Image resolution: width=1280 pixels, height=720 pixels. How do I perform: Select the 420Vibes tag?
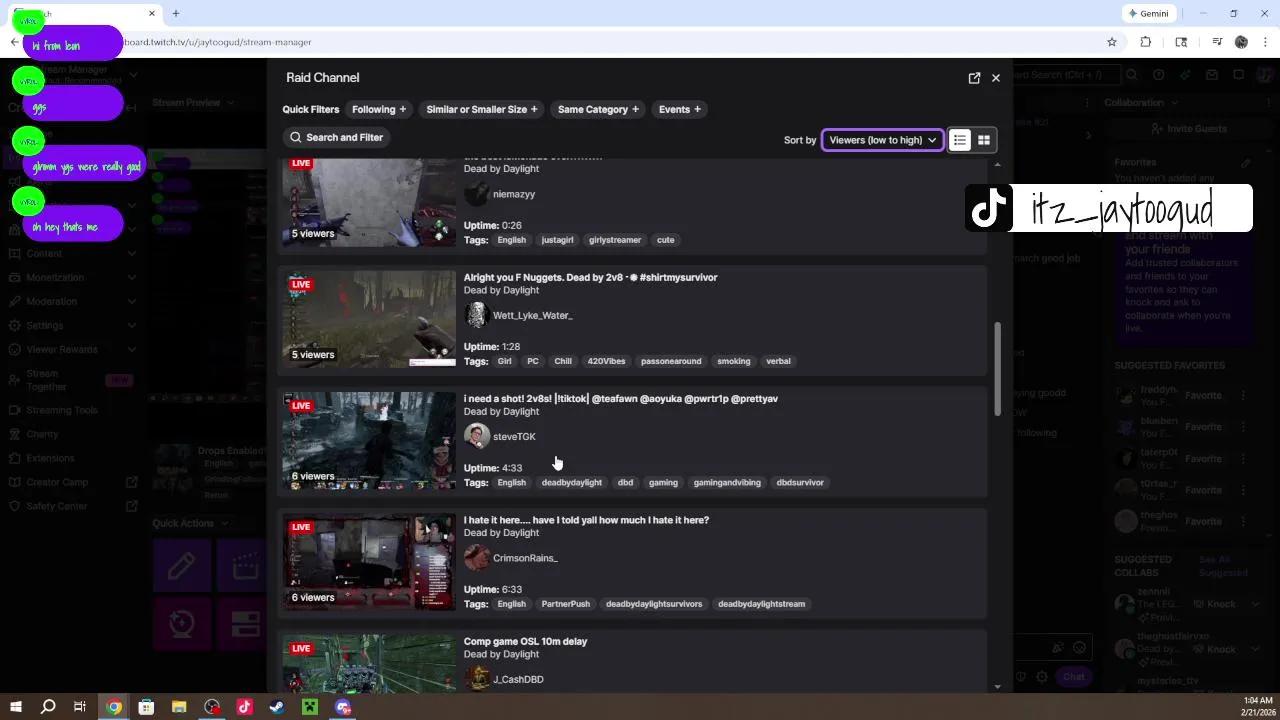click(x=606, y=361)
